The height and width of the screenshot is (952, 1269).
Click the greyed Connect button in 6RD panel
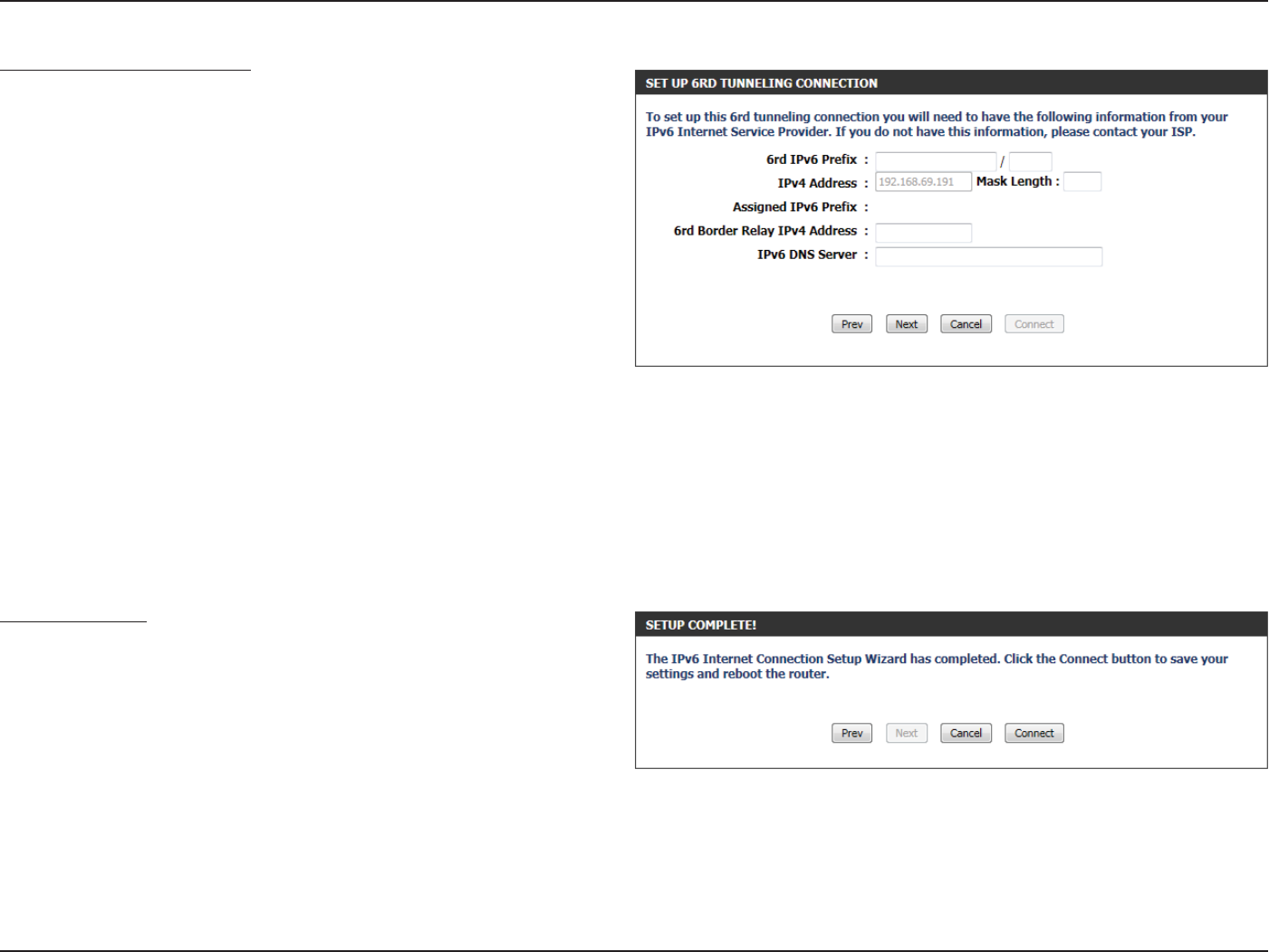pos(1034,324)
